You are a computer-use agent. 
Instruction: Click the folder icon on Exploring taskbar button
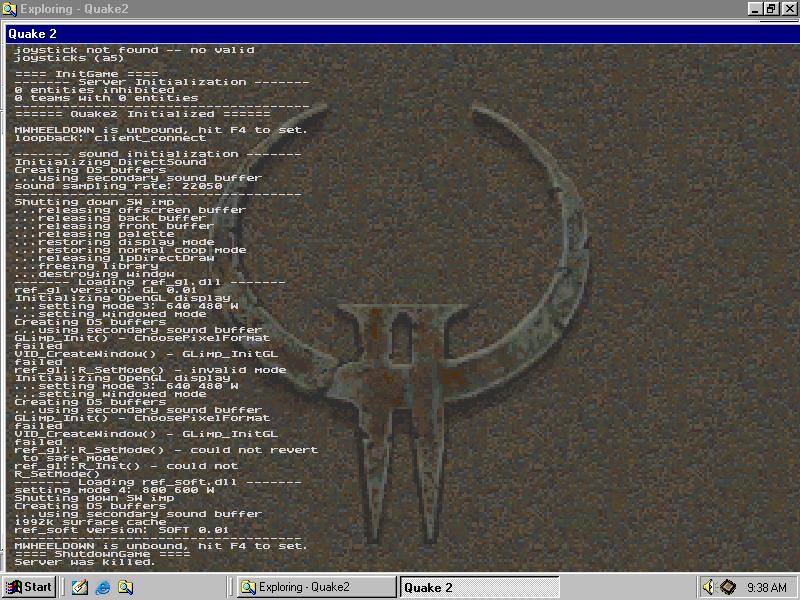click(x=247, y=587)
